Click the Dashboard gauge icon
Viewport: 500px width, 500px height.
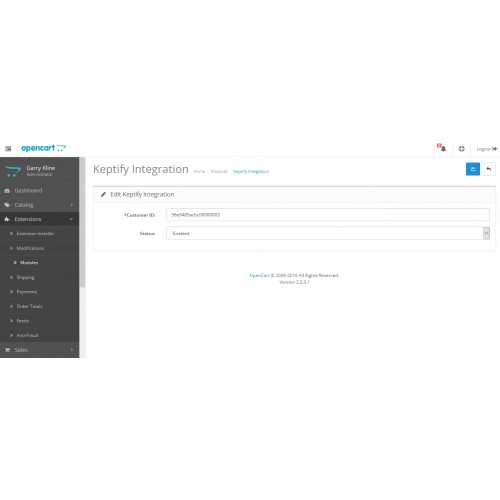pyautogui.click(x=7, y=191)
